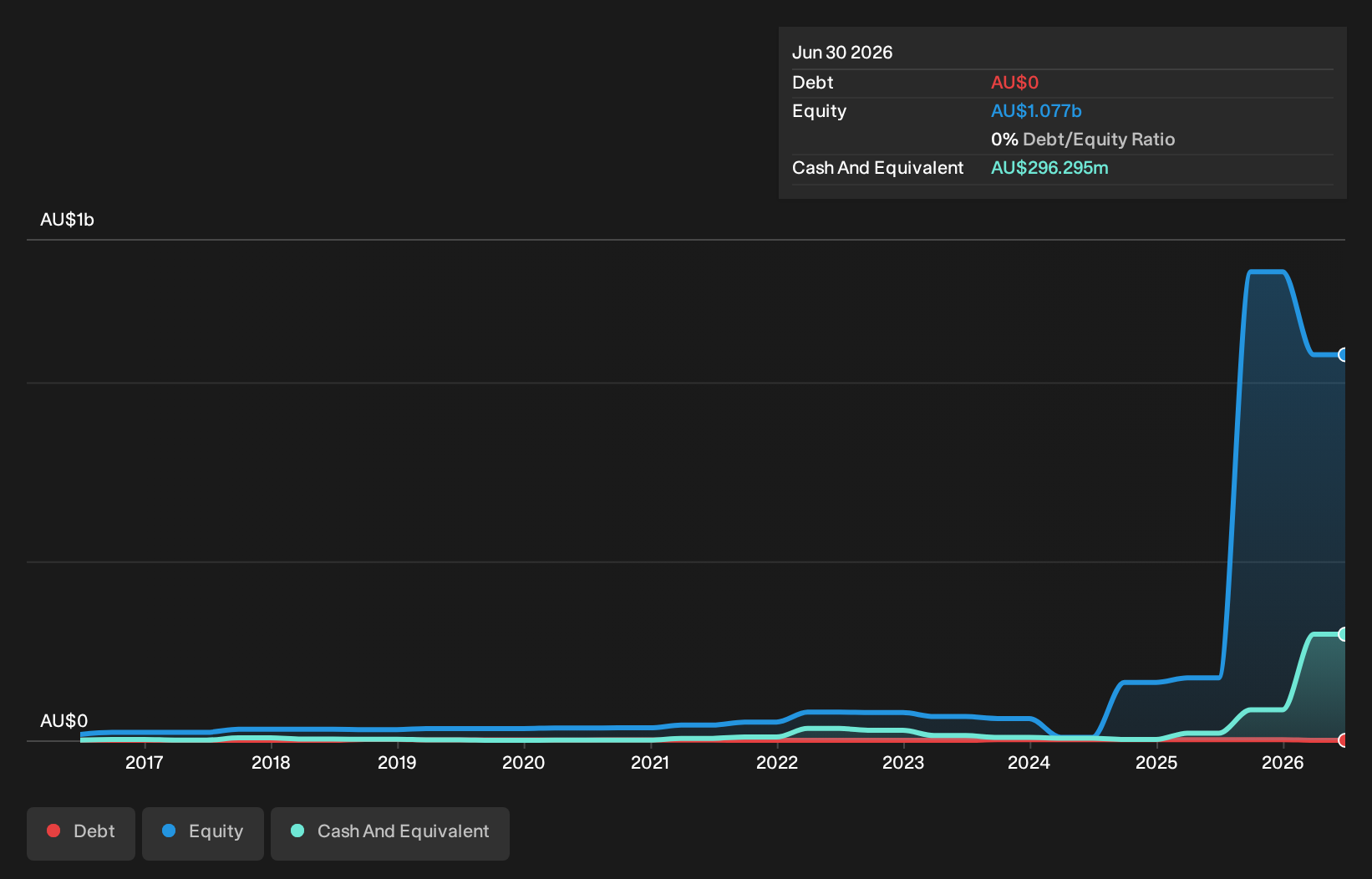Select the 2021 x-axis label

click(x=650, y=762)
